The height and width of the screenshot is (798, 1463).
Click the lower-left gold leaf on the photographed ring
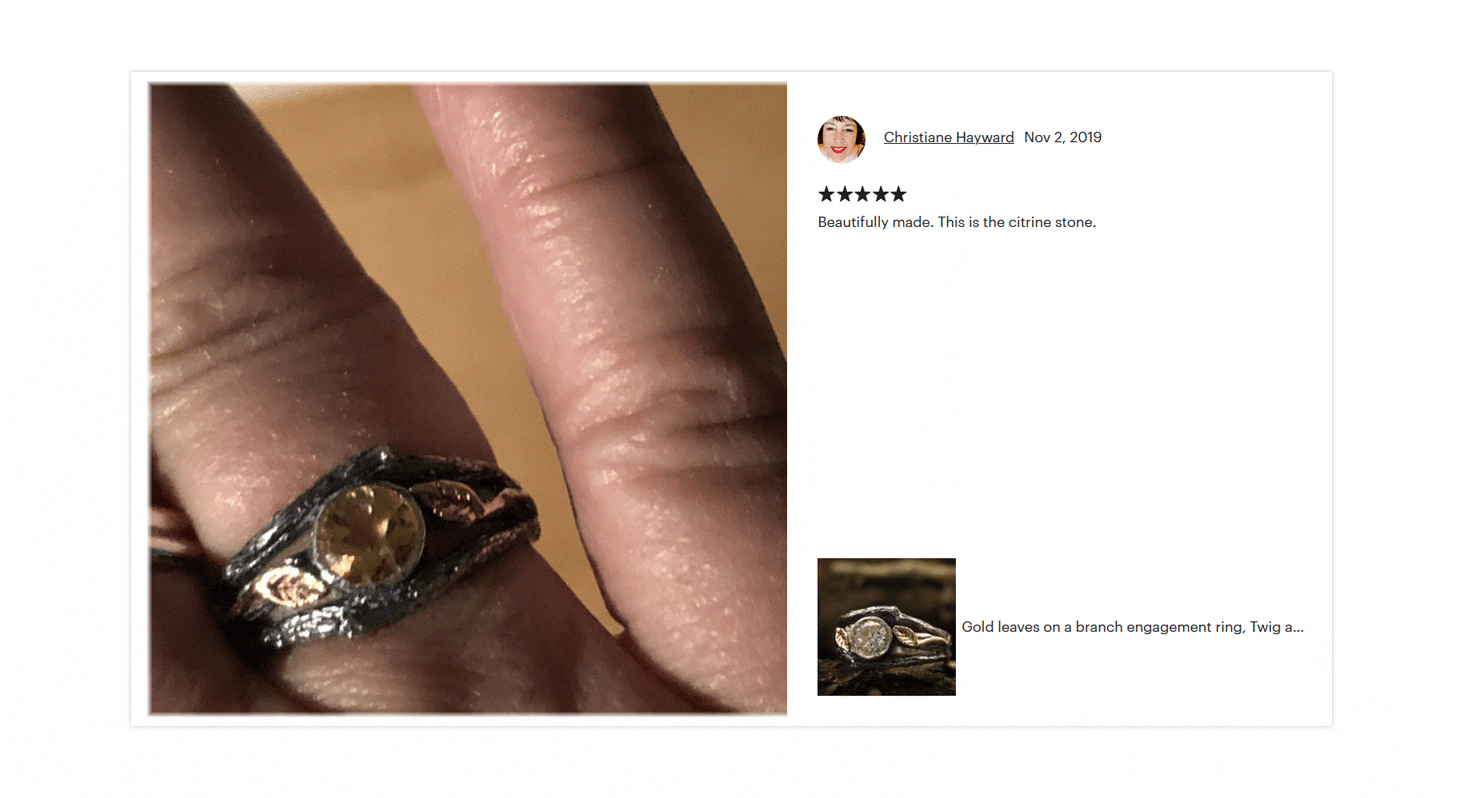tap(287, 592)
